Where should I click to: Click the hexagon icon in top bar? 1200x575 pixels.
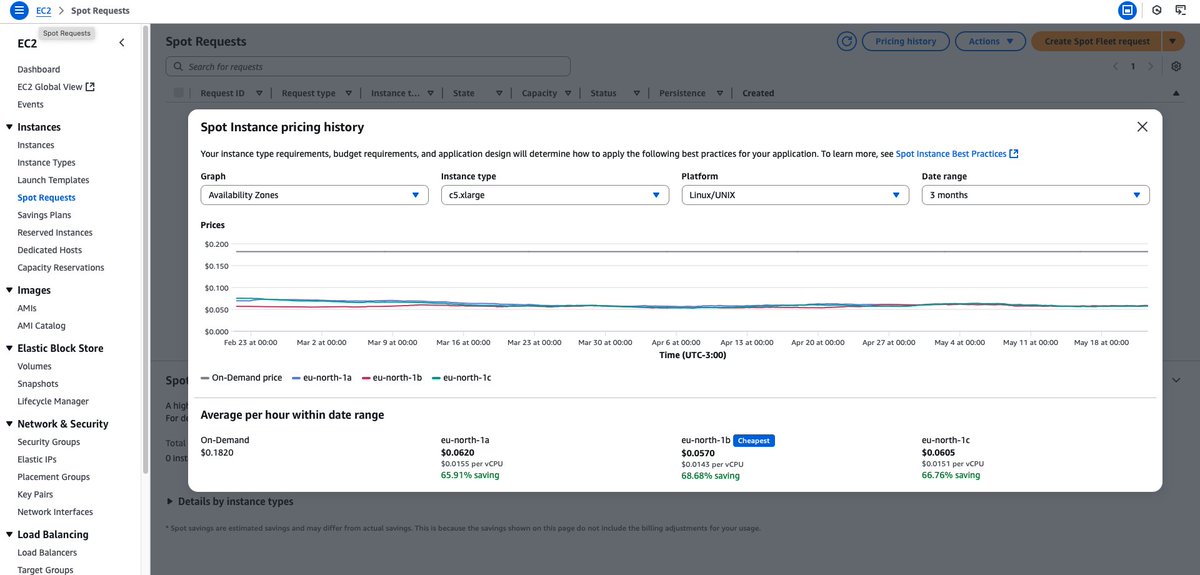point(1156,10)
